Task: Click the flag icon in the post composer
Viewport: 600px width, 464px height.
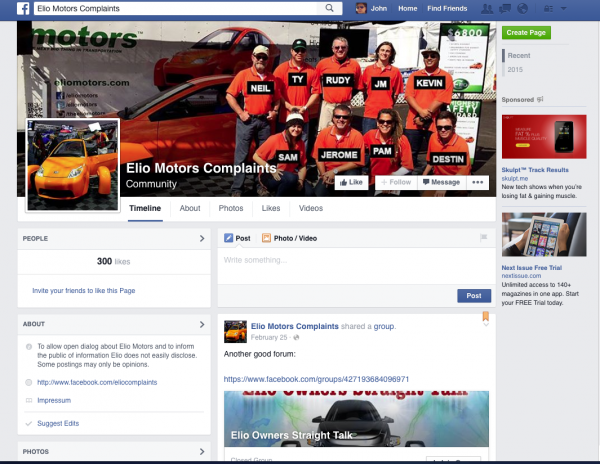Action: click(x=484, y=238)
